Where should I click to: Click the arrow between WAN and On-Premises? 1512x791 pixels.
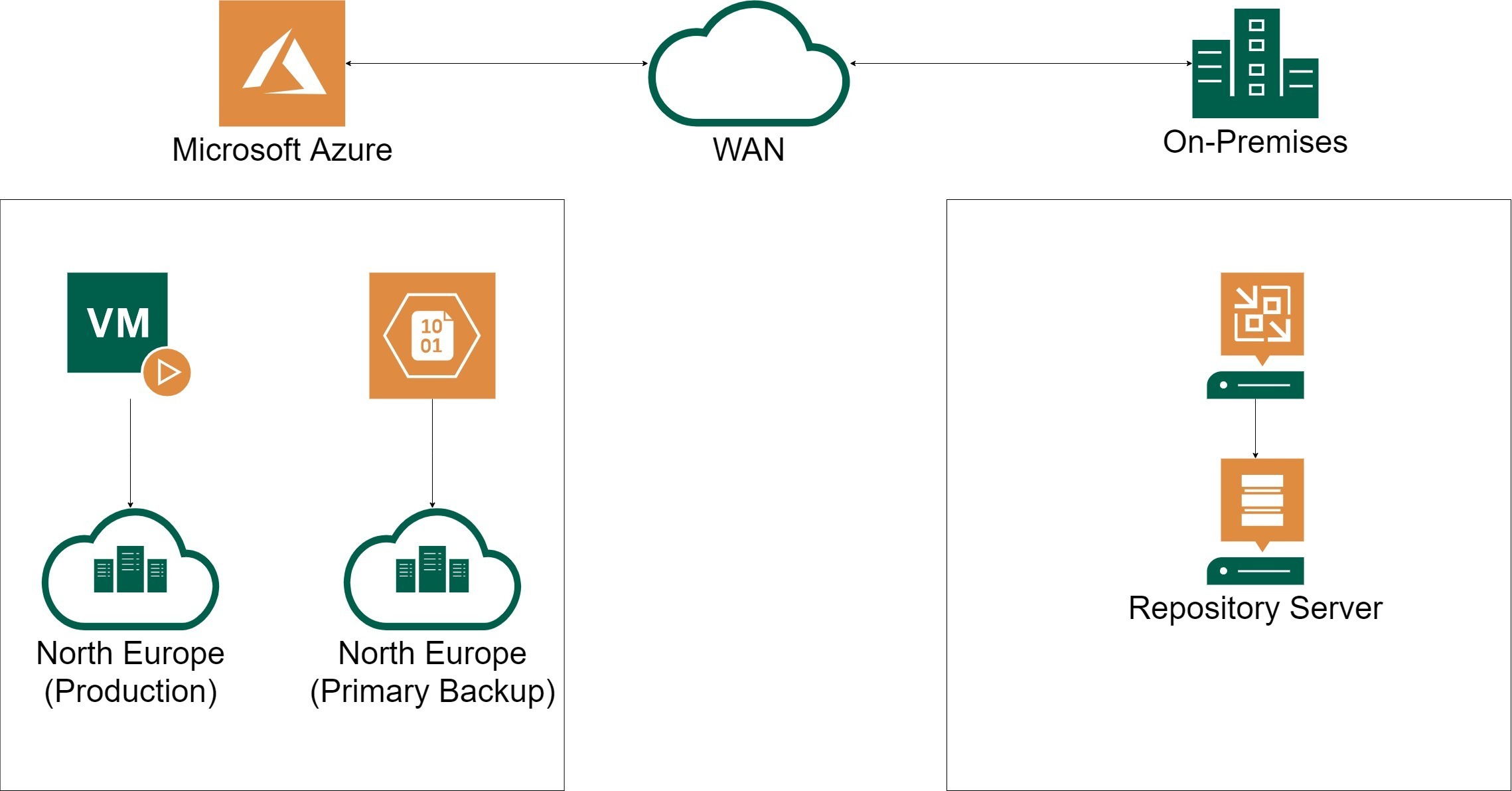tap(1021, 63)
